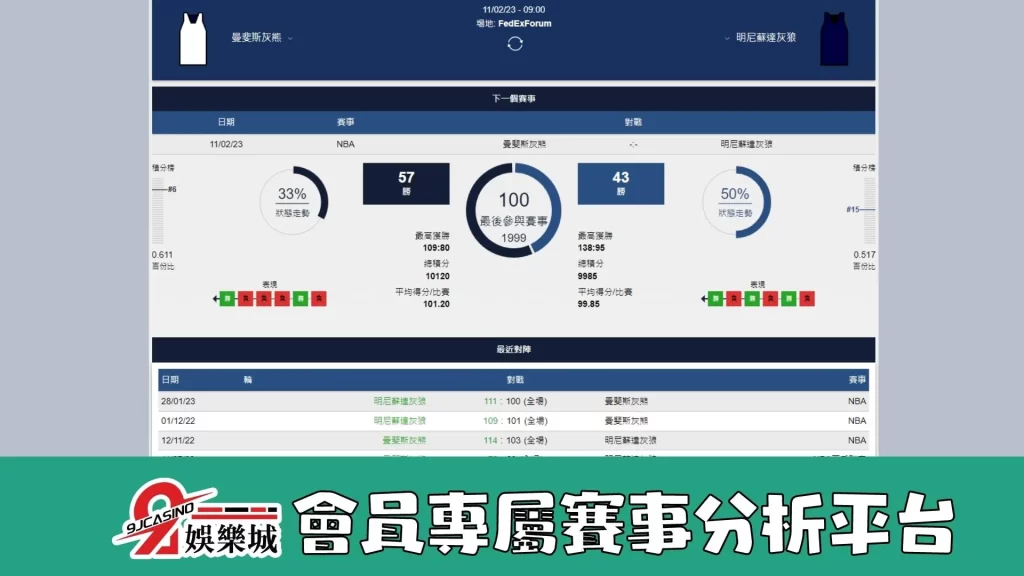Click the 99.85 average points value

tap(588, 304)
